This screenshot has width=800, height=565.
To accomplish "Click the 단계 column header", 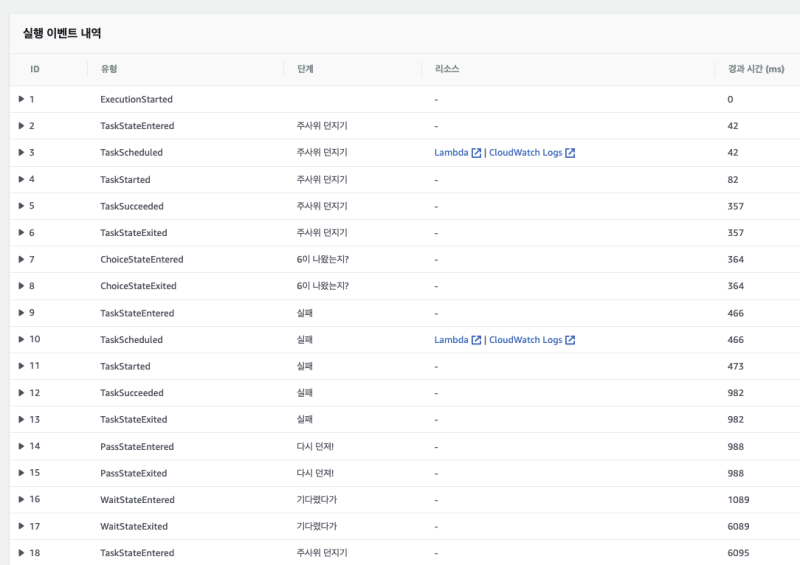I will (306, 69).
